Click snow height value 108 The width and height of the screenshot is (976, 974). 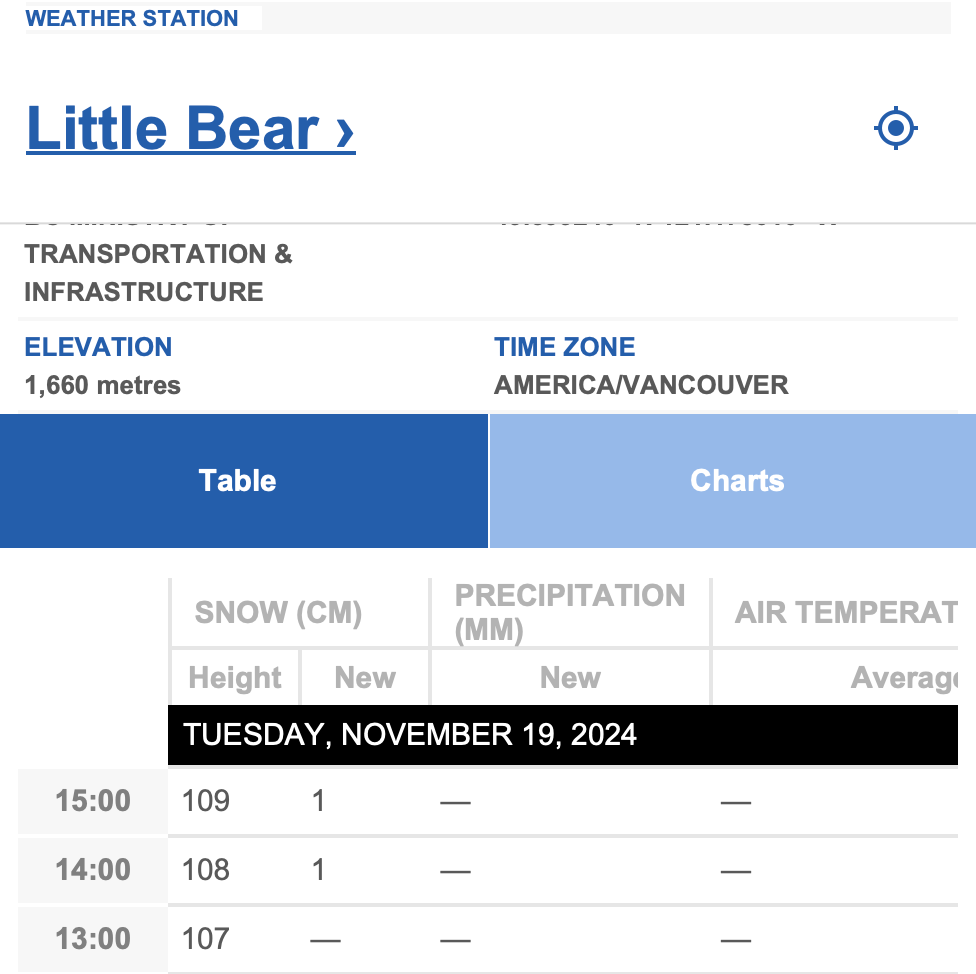(206, 870)
